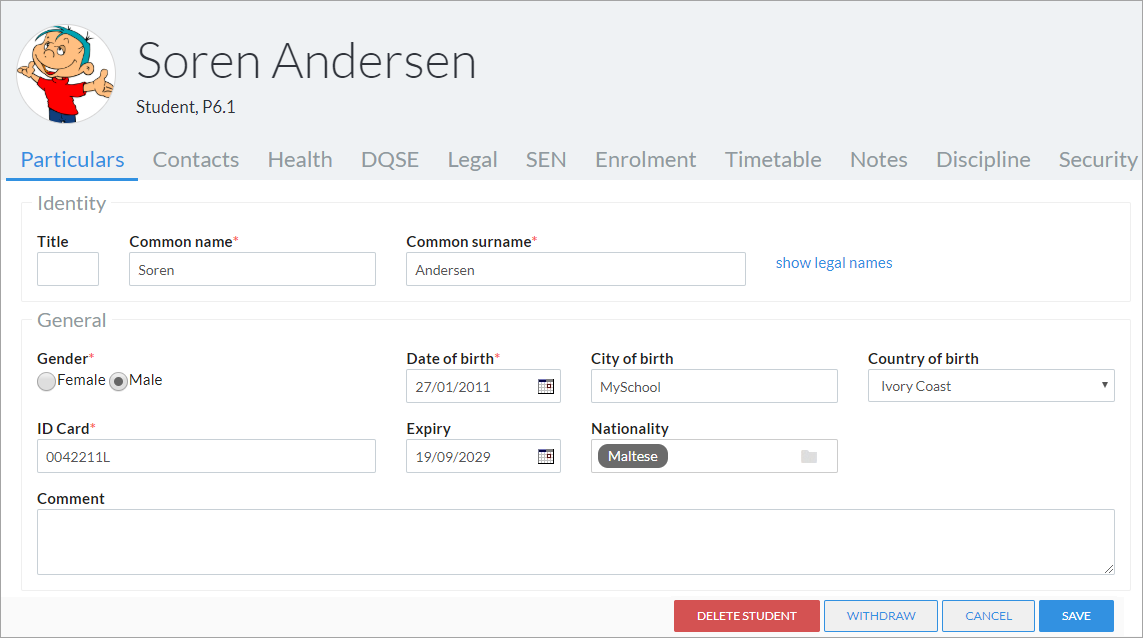Expand the Country of birth dropdown
The height and width of the screenshot is (638, 1143).
[991, 386]
